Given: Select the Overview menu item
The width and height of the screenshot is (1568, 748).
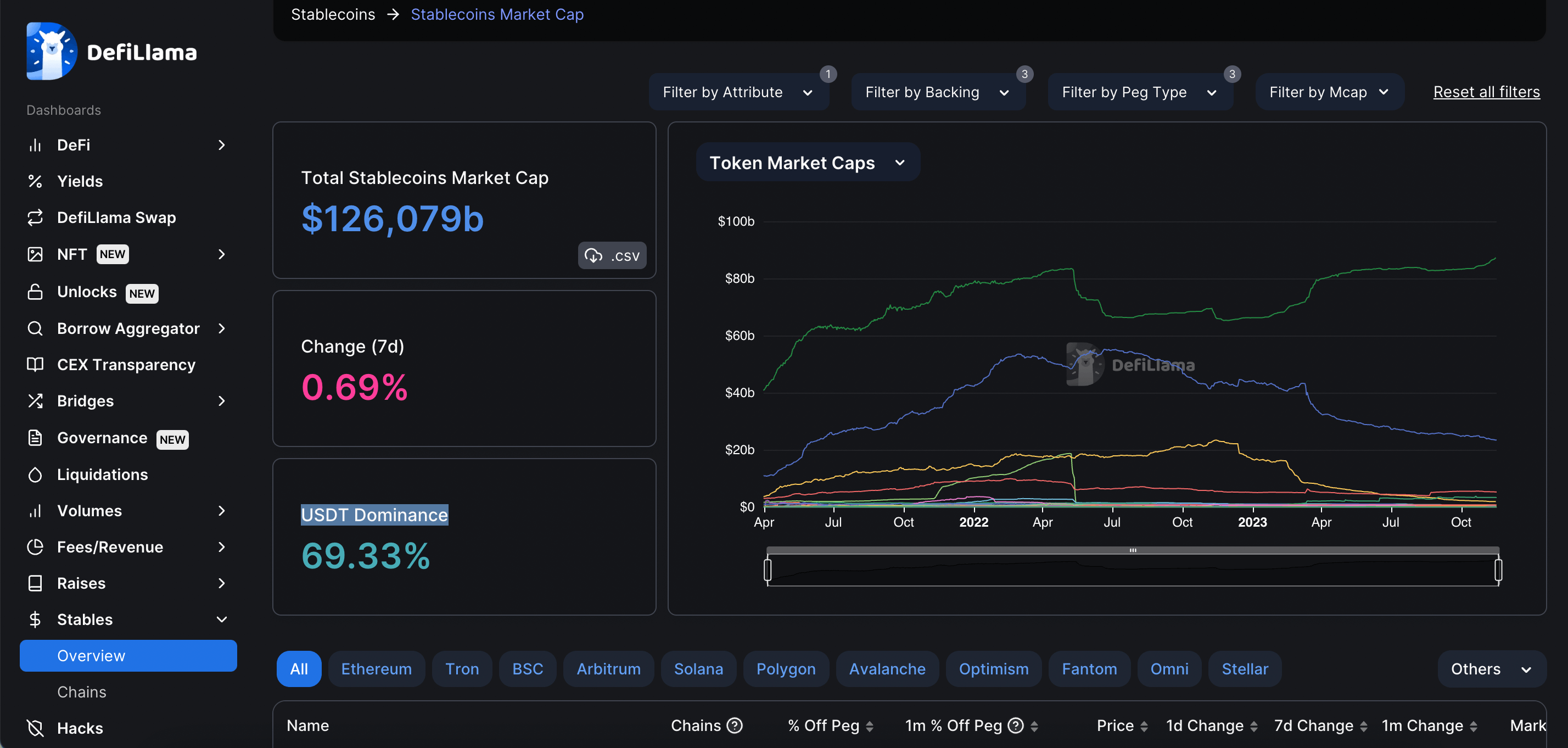Looking at the screenshot, I should point(91,655).
